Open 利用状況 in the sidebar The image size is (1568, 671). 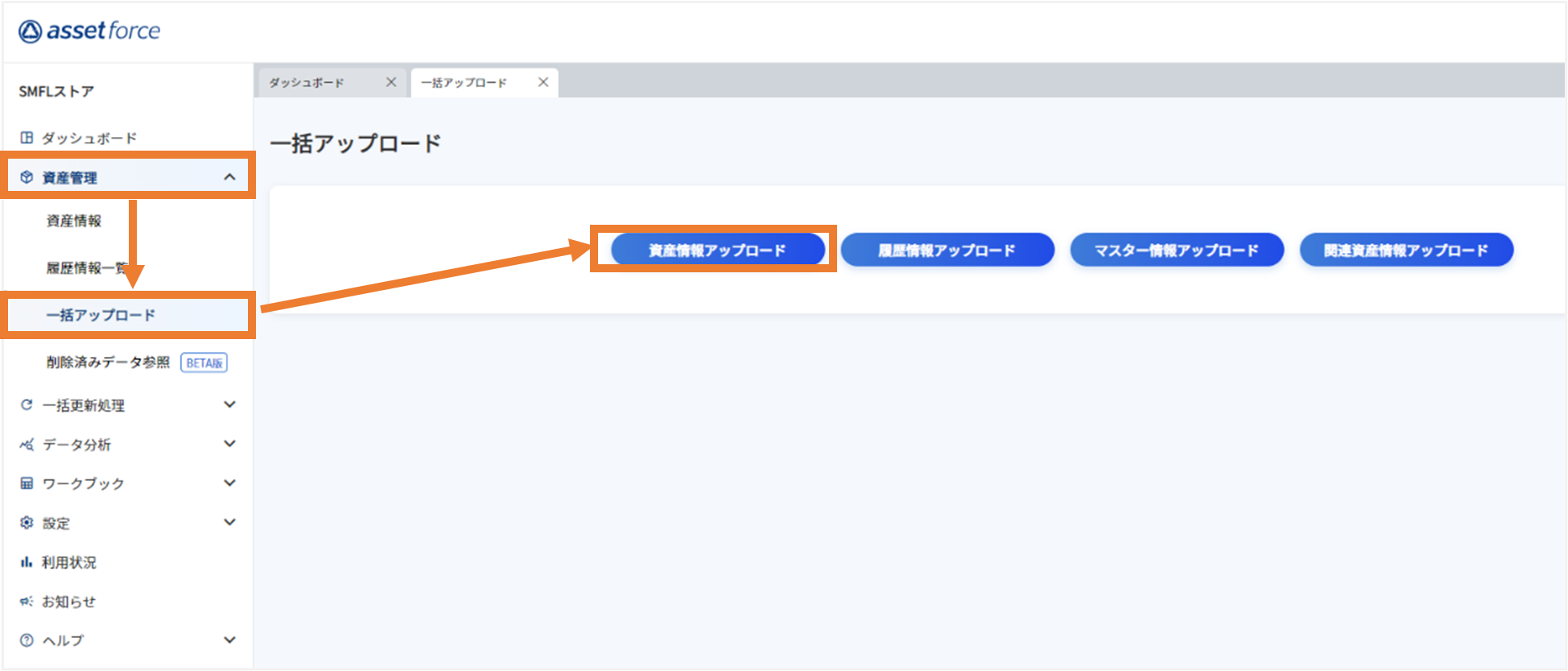click(x=69, y=562)
